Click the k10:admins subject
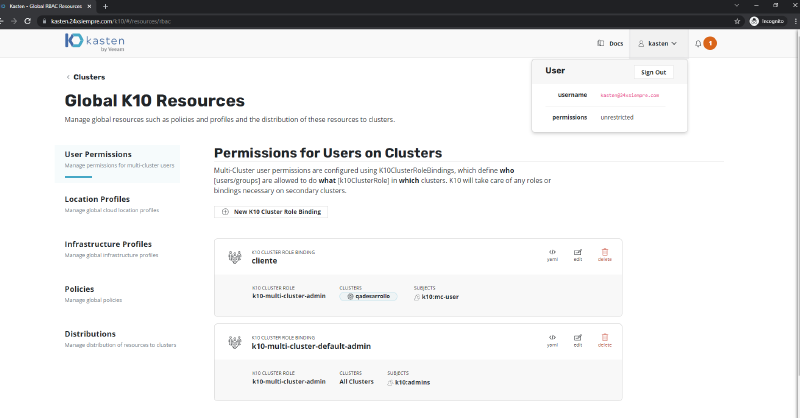 (409, 382)
